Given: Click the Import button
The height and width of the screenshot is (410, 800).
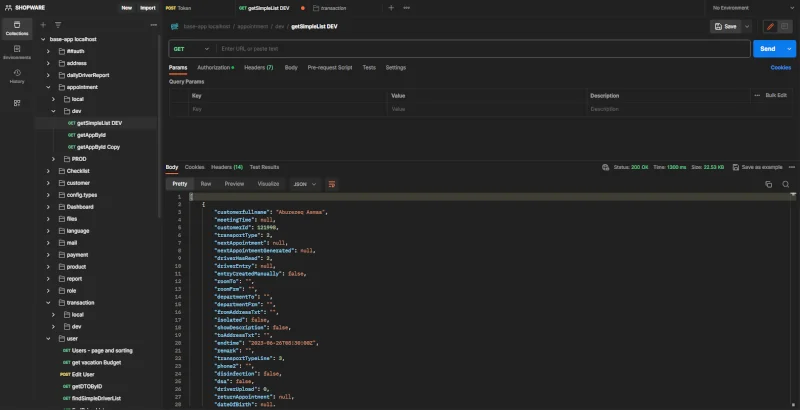Looking at the screenshot, I should pos(148,7).
